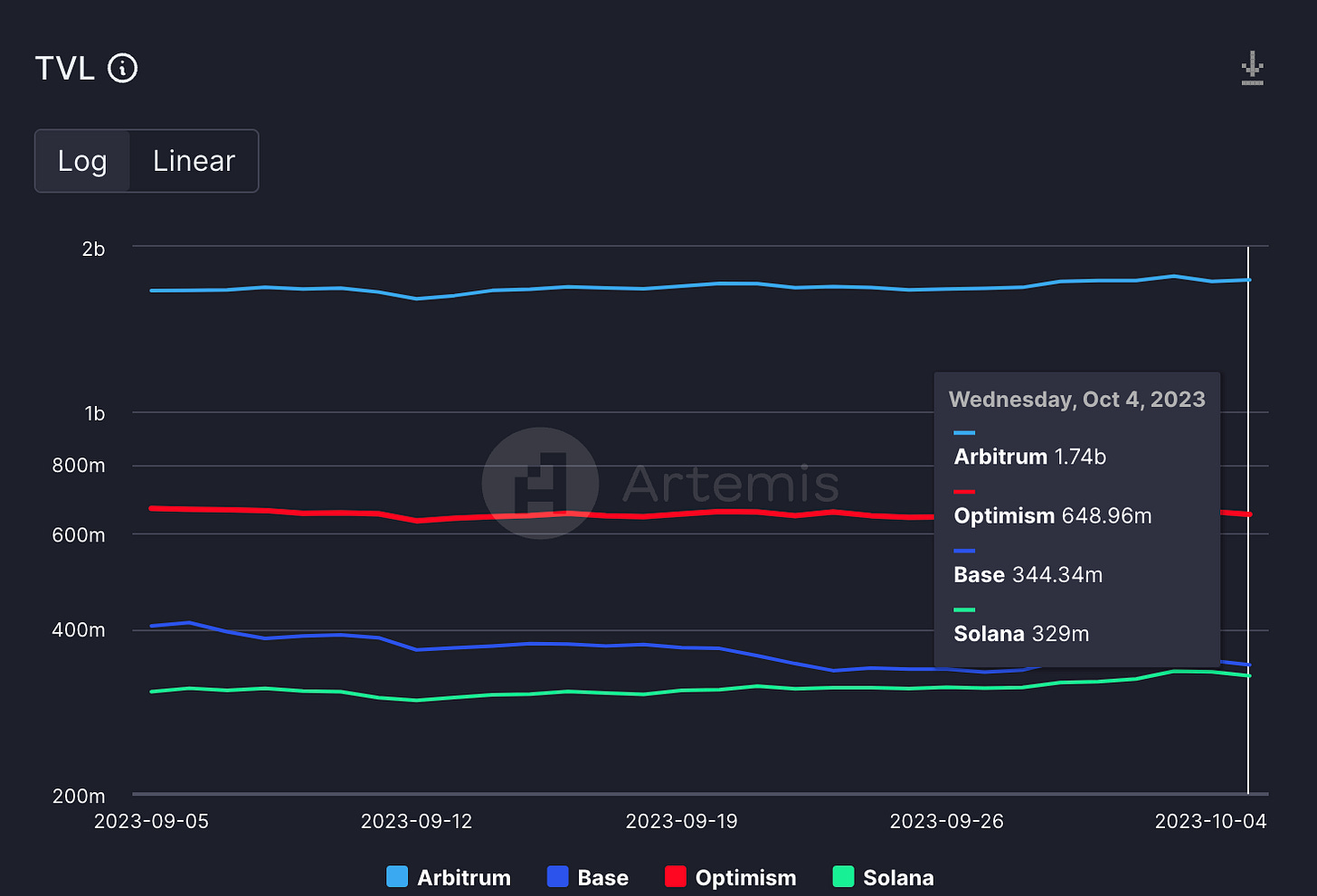Switch the chart scale to Log
Image resolution: width=1317 pixels, height=896 pixels.
pyautogui.click(x=82, y=161)
